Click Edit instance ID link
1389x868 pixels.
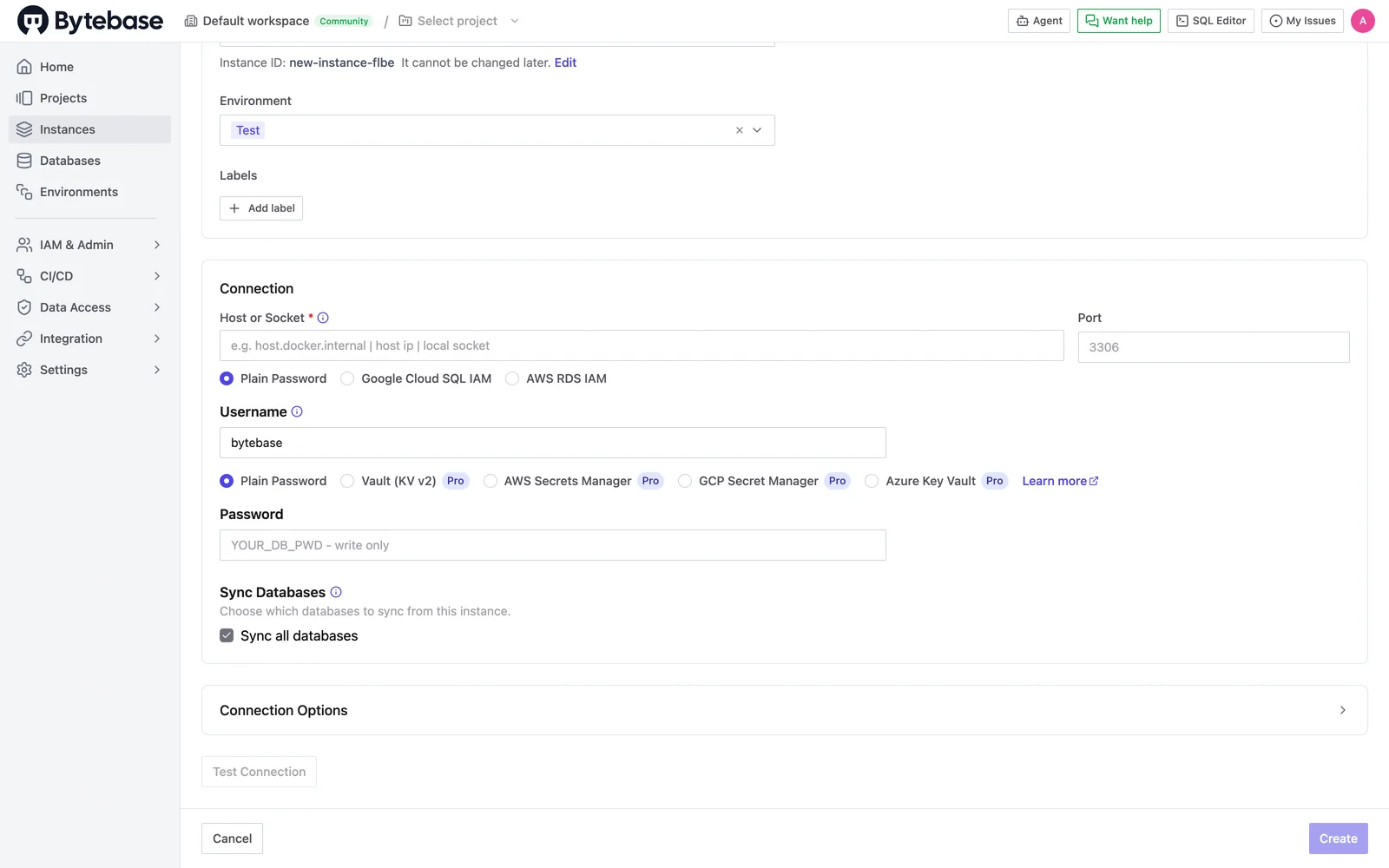[x=565, y=62]
